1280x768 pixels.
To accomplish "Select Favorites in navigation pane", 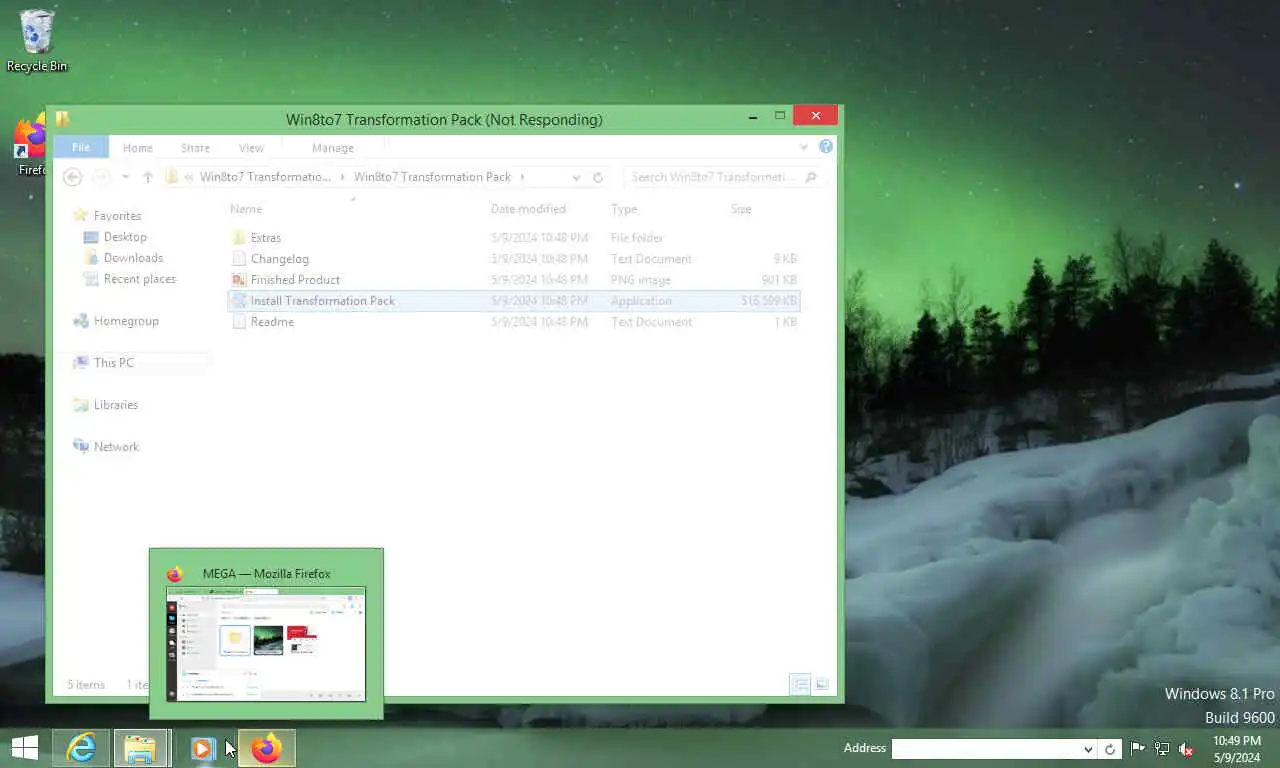I will click(117, 215).
